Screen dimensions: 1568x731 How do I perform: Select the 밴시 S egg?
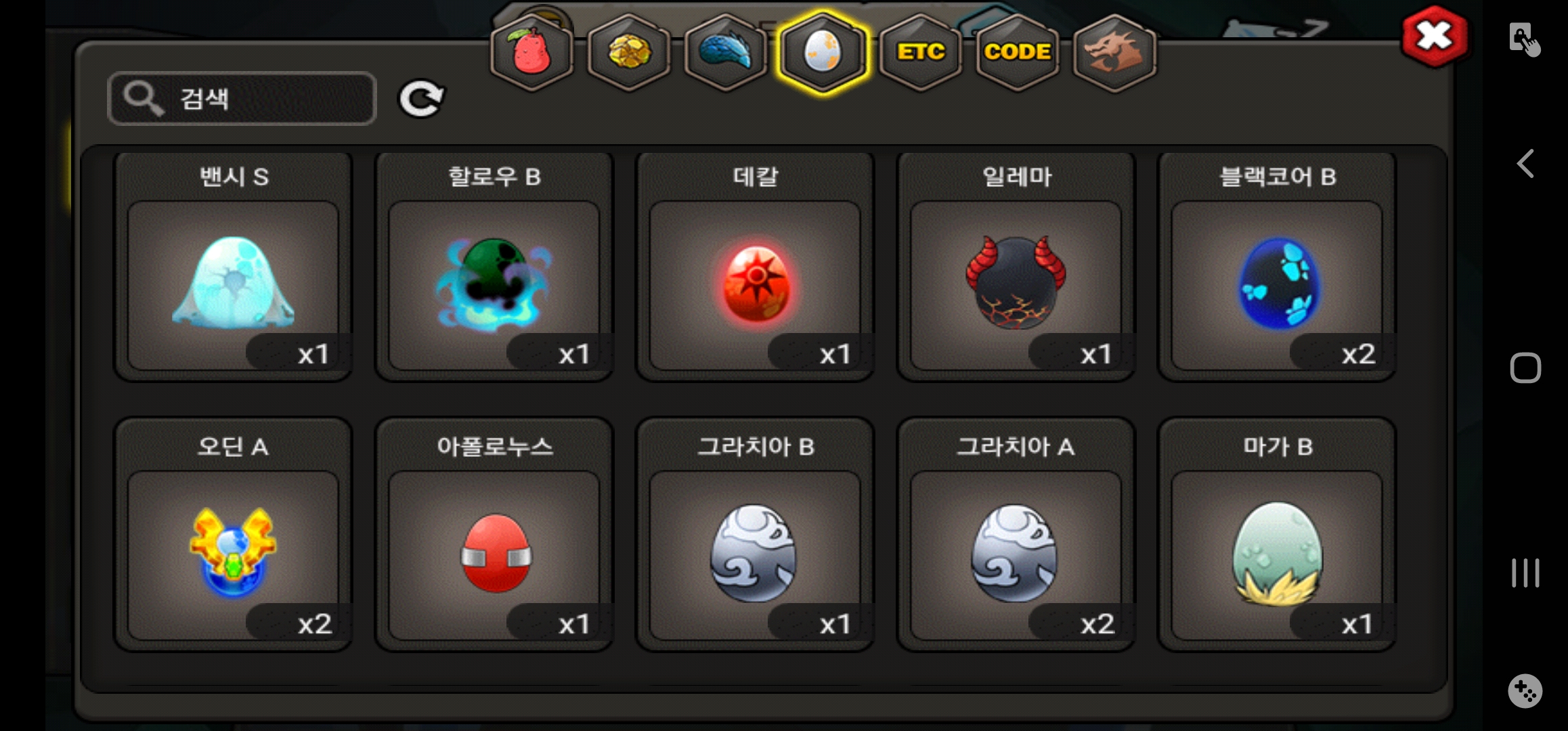point(234,267)
